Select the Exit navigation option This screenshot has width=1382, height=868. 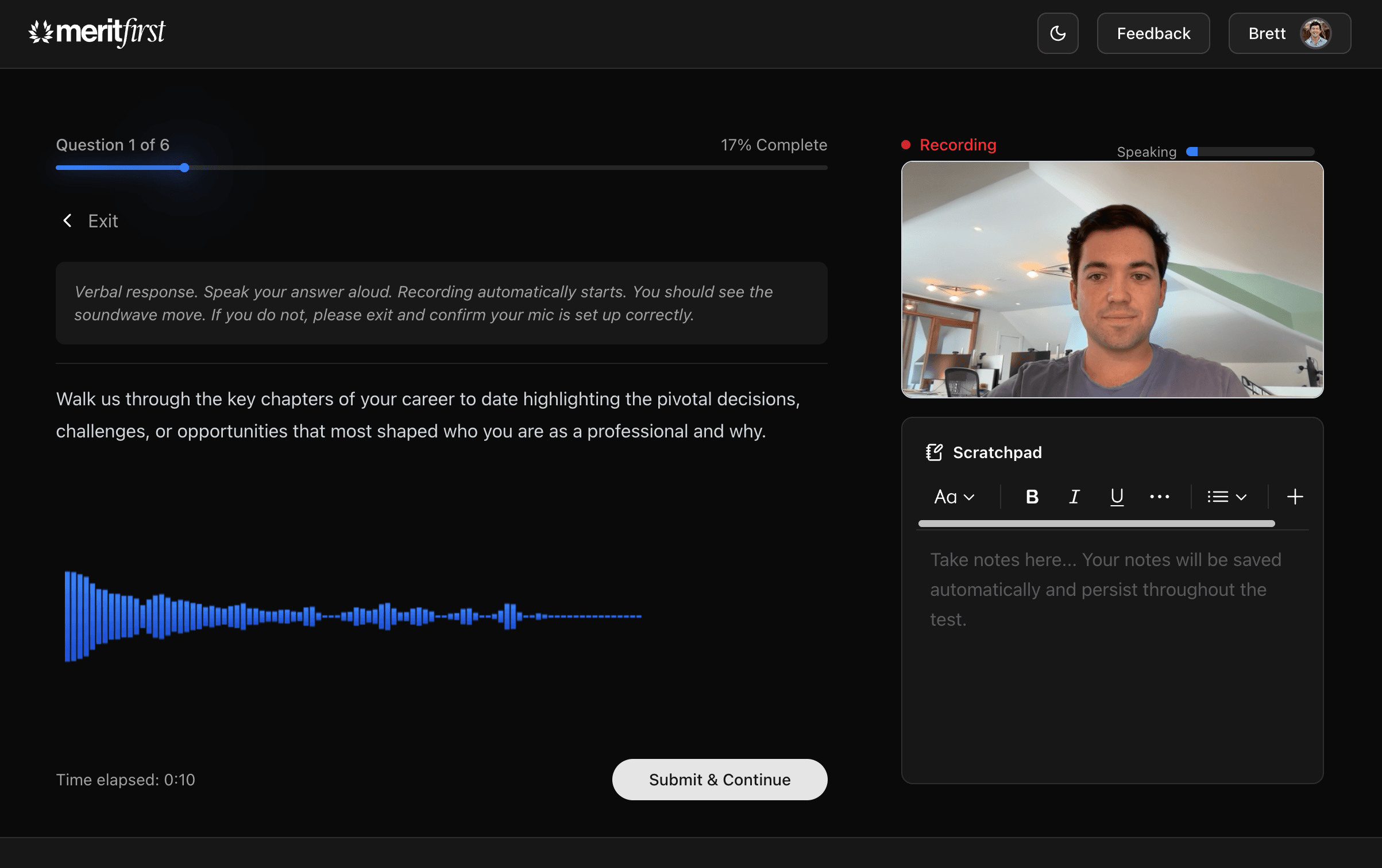103,220
